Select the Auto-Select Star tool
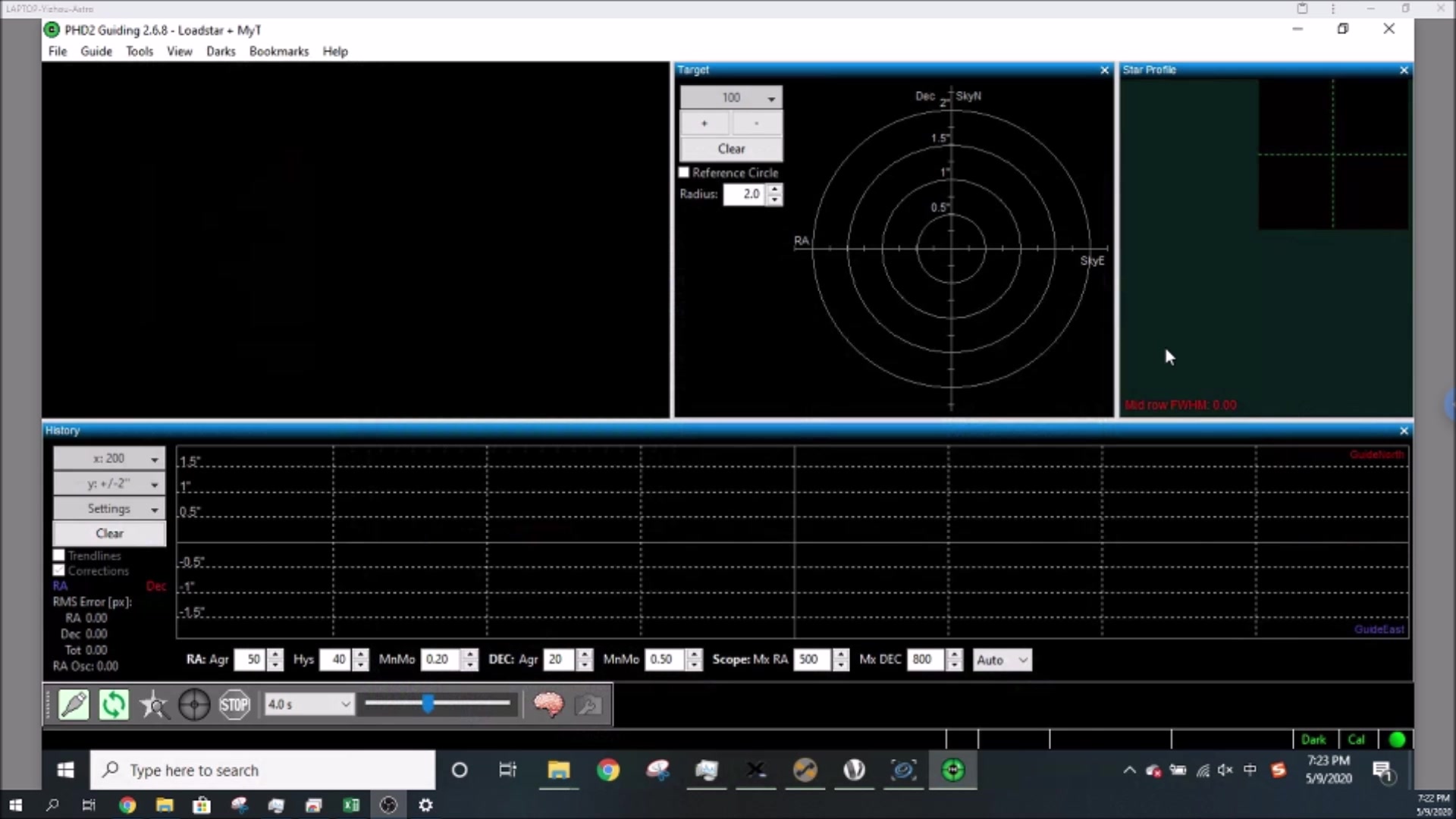Image resolution: width=1456 pixels, height=819 pixels. 153,705
